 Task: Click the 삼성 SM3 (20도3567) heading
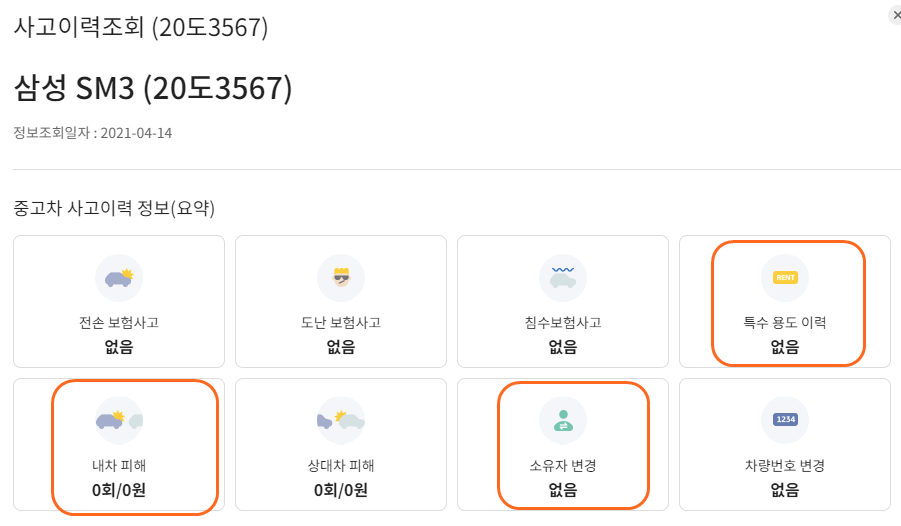153,89
